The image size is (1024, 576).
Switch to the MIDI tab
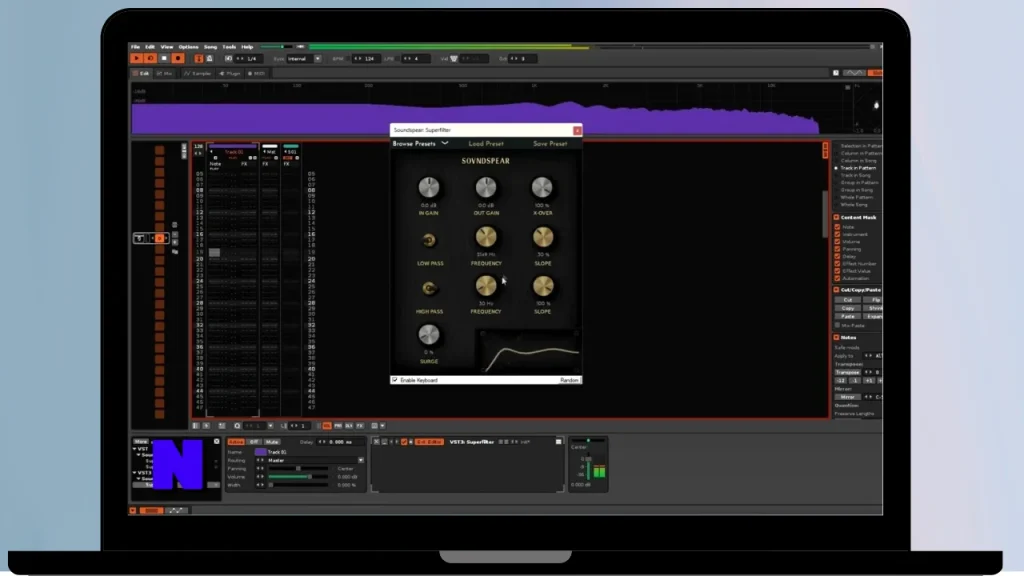[256, 74]
